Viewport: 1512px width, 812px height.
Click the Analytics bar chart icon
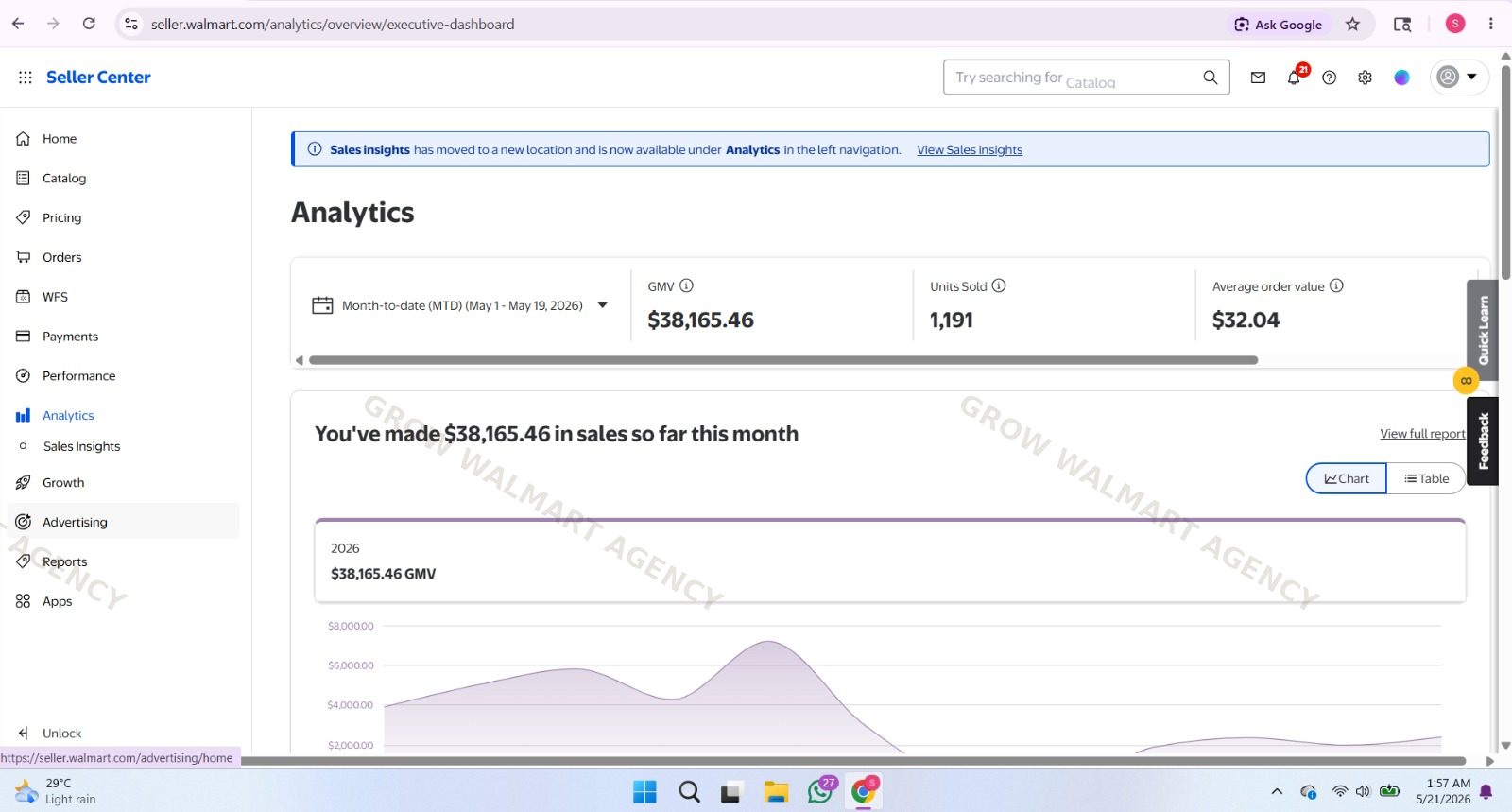coord(24,416)
